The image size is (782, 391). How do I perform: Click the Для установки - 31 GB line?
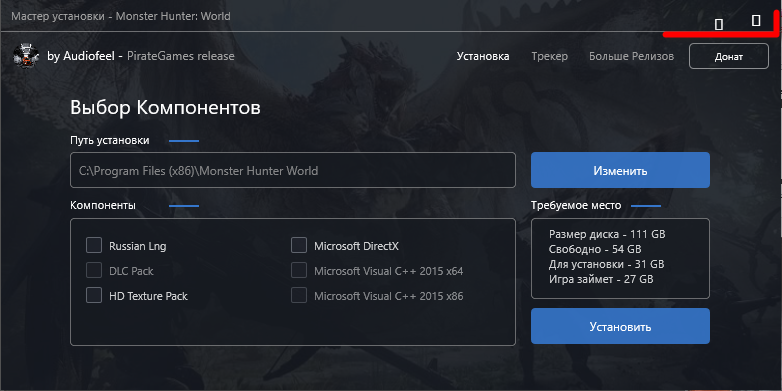tap(606, 264)
